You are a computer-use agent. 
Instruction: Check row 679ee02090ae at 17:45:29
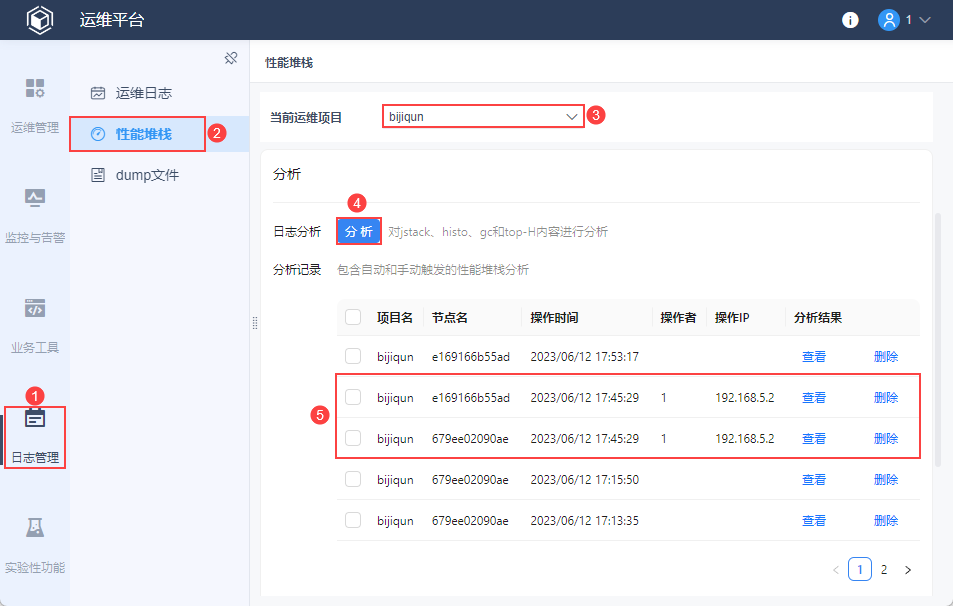[x=353, y=438]
